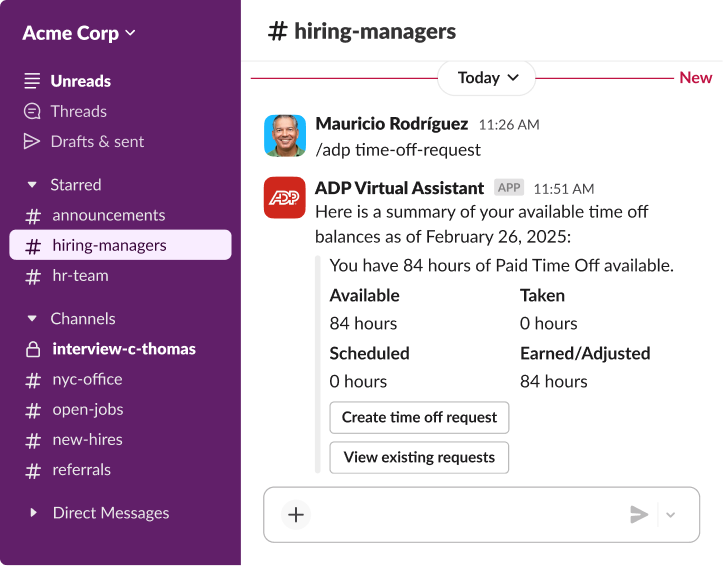
Task: Click the Threads speech bubble icon
Action: coord(32,111)
